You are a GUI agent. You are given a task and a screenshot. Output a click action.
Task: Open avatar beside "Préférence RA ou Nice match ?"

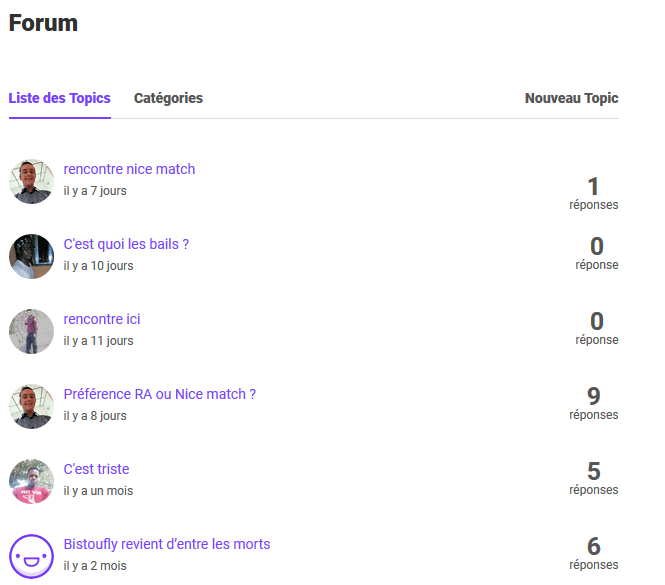[x=31, y=406]
